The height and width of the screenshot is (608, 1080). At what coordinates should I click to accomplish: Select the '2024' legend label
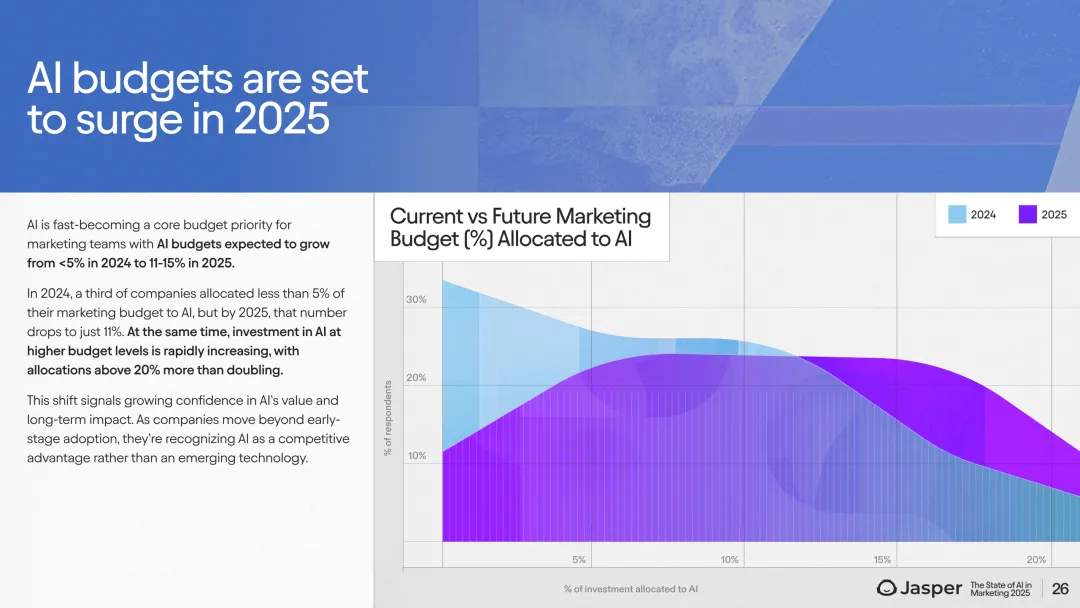click(983, 215)
